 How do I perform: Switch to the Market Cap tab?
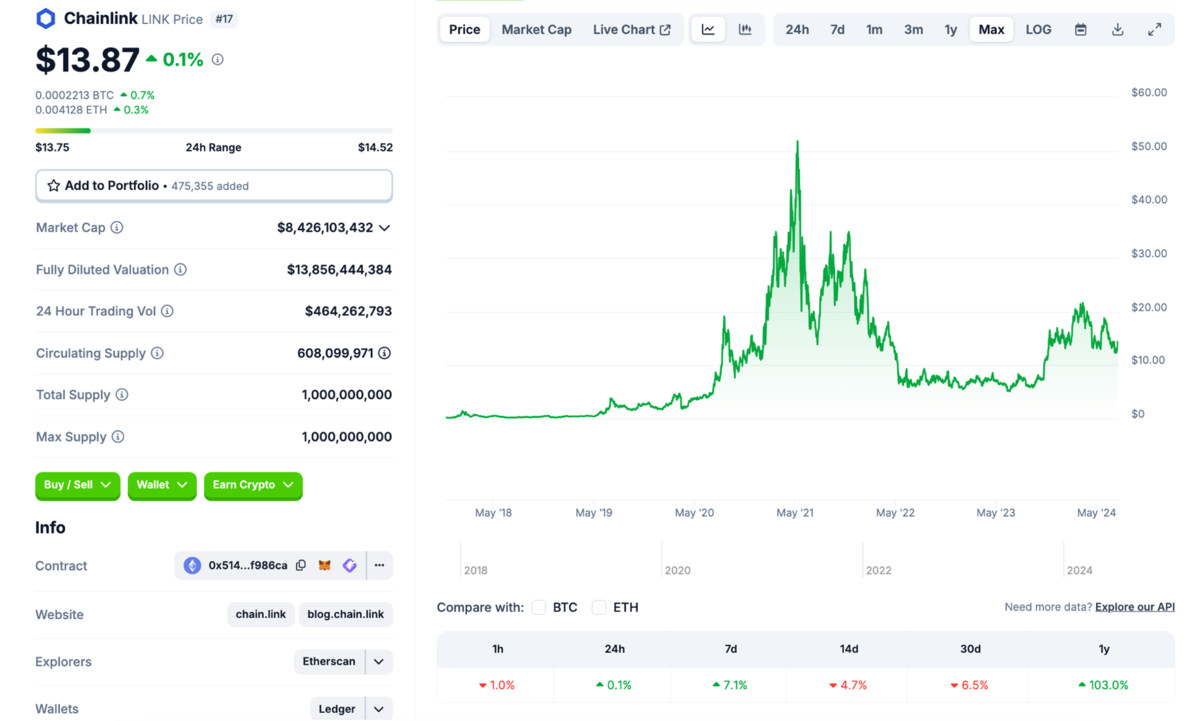(536, 30)
